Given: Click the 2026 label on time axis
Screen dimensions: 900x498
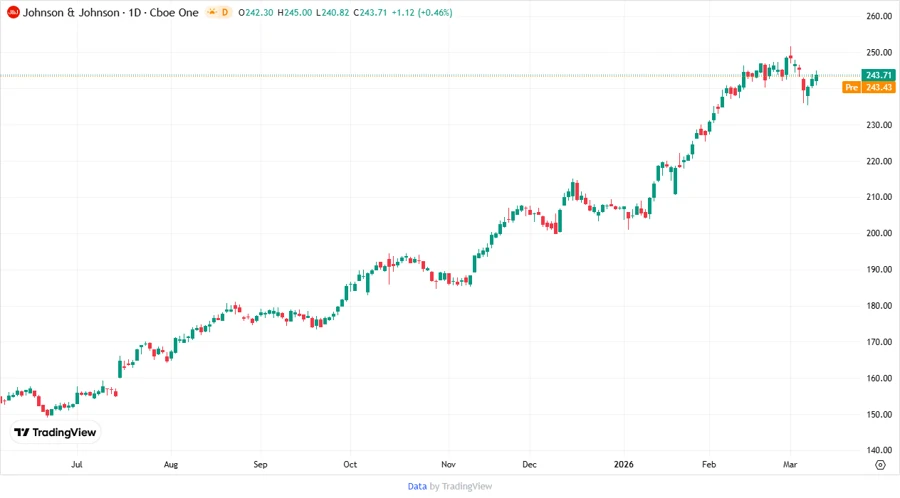Looking at the screenshot, I should tap(623, 464).
